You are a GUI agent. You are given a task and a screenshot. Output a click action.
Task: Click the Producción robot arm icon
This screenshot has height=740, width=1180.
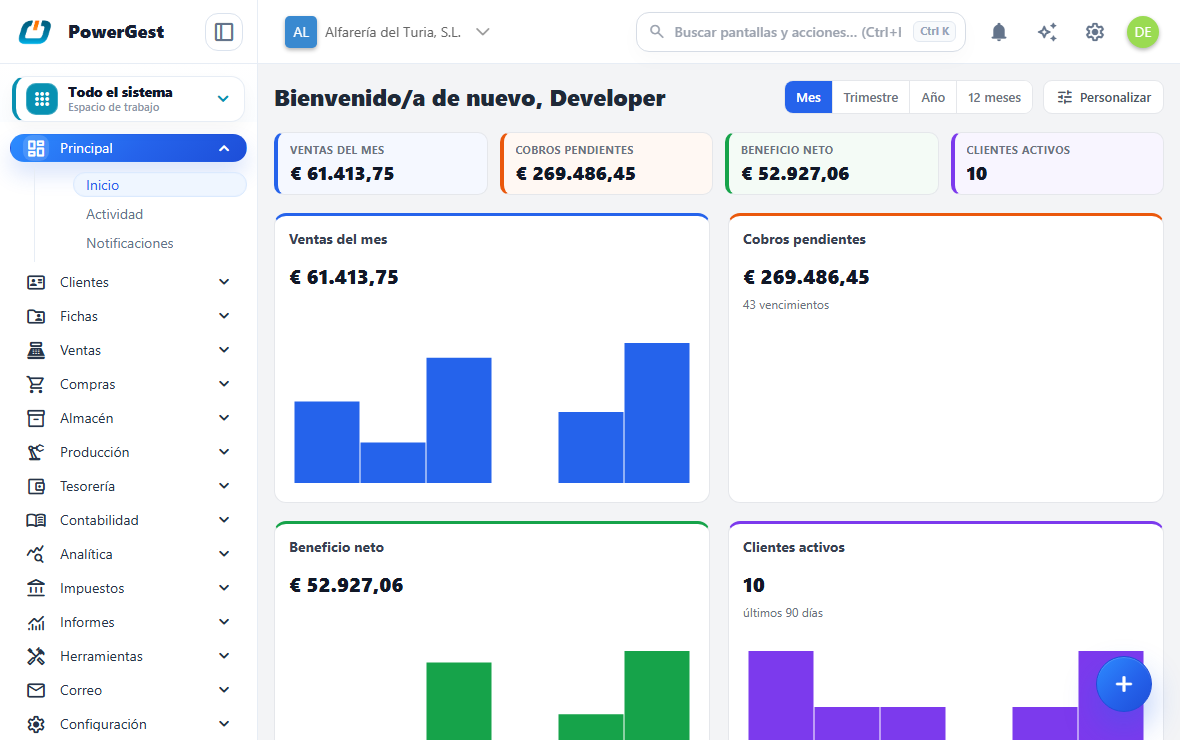[x=36, y=452]
